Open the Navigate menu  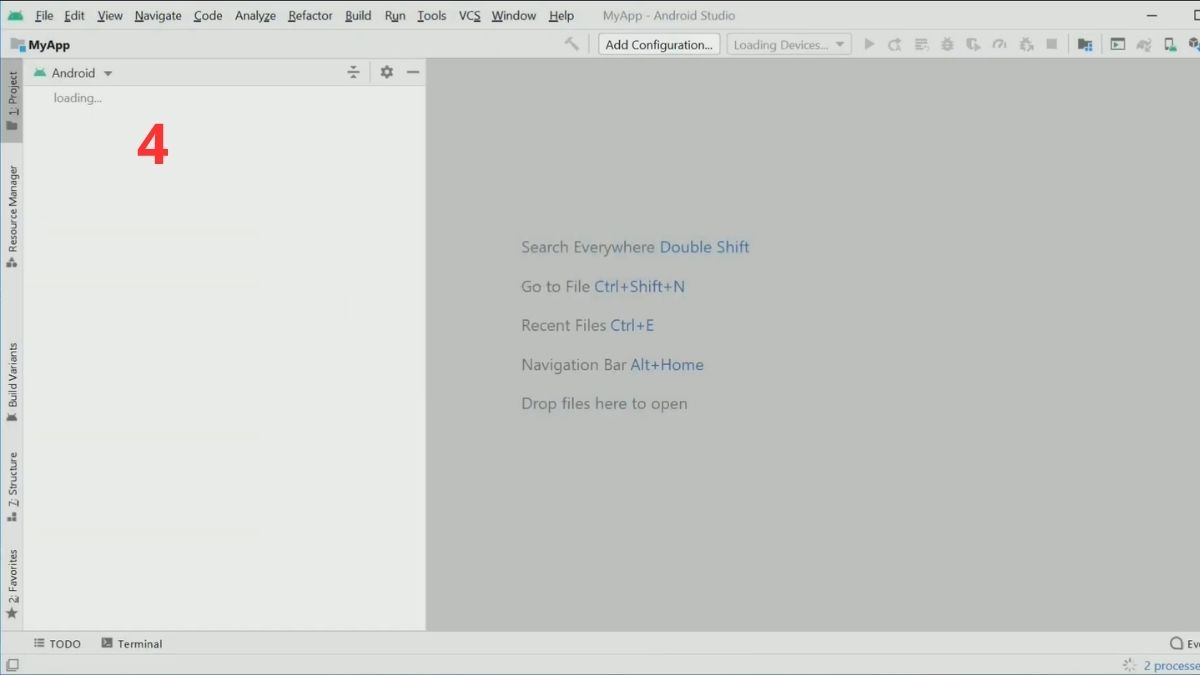[x=158, y=15]
